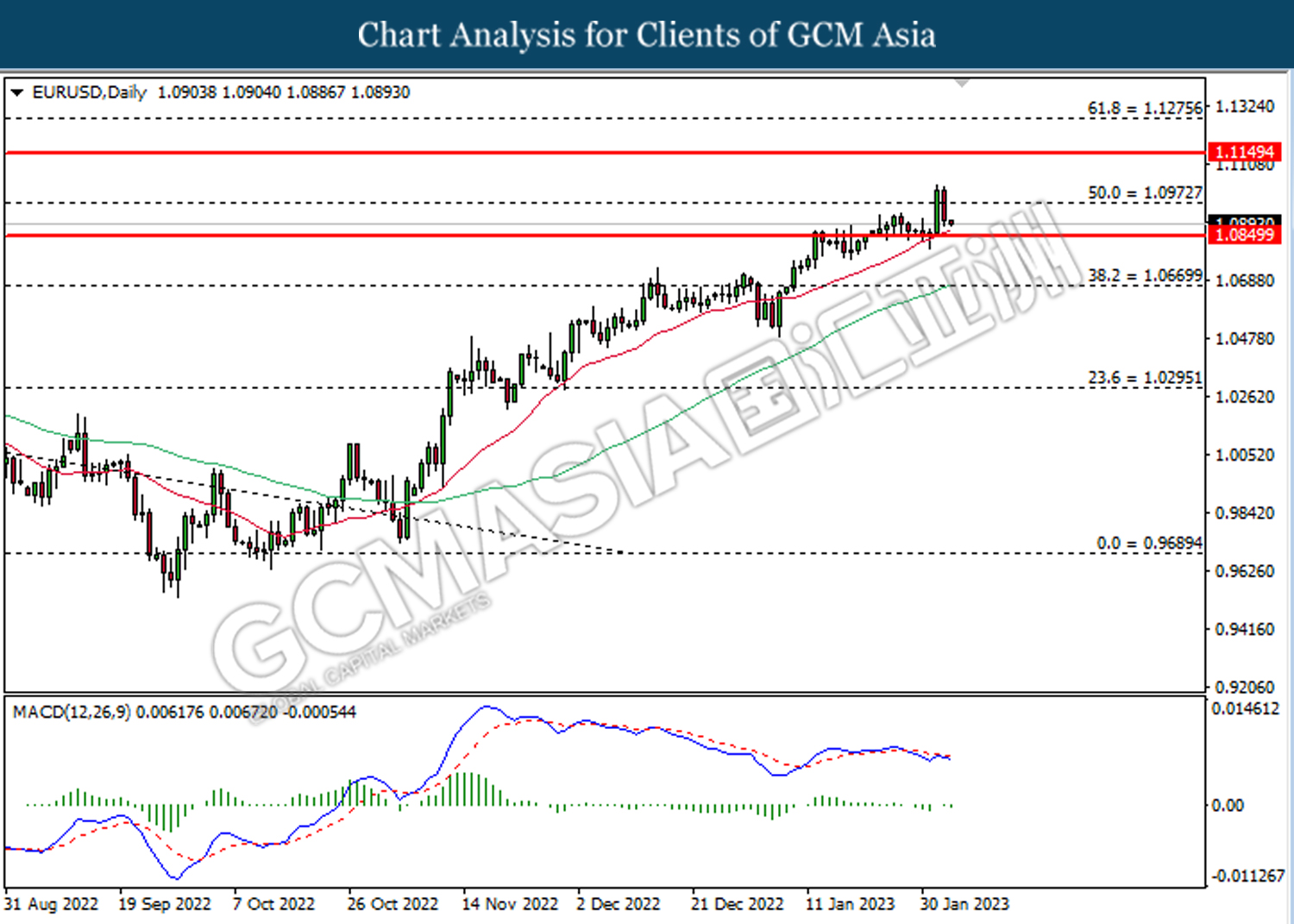Viewport: 1294px width, 924px height.
Task: Select the 0.0 = 0.96894 Fibonacci label
Action: coord(1149,543)
